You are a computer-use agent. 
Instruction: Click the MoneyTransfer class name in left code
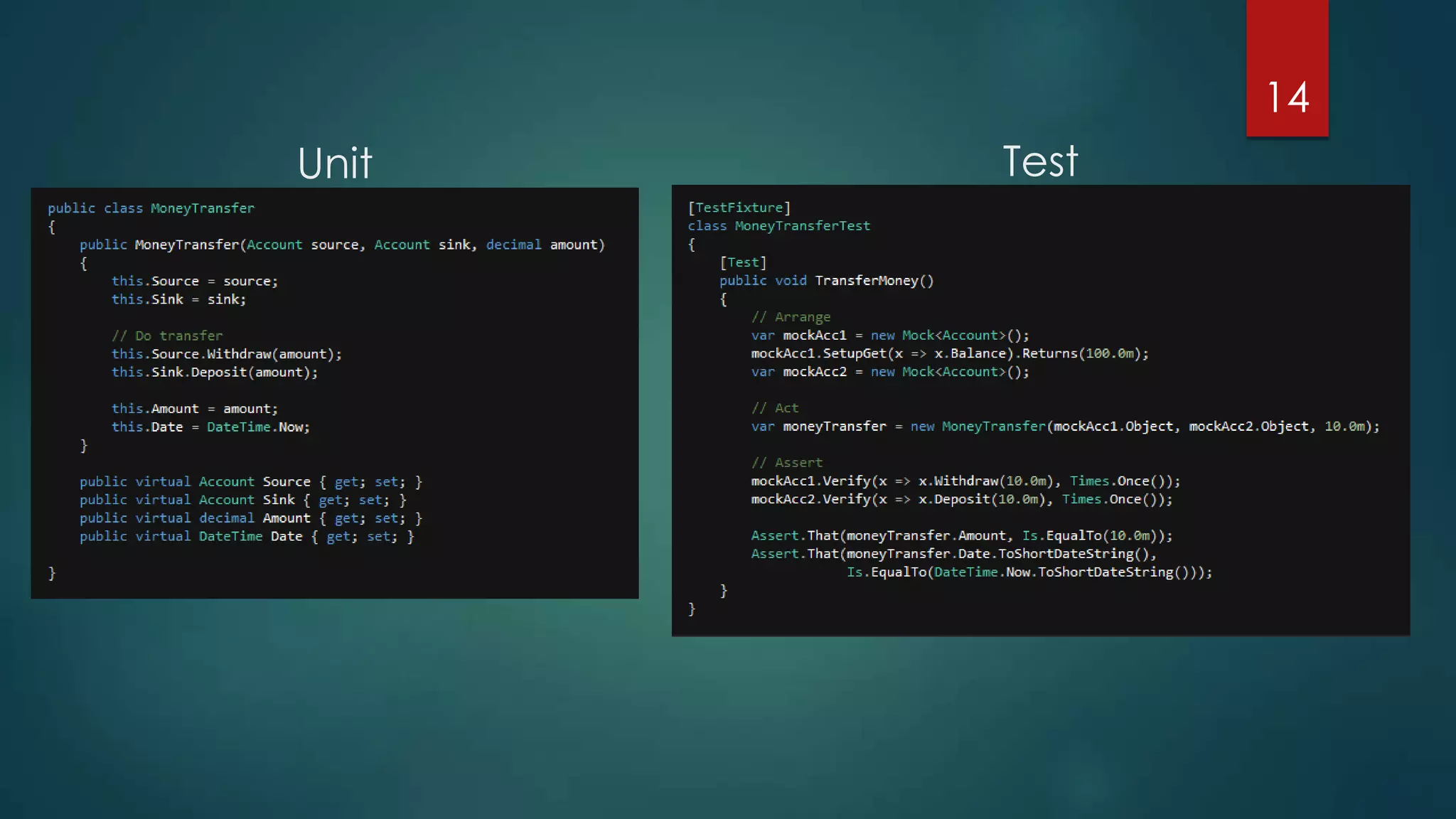(x=202, y=208)
